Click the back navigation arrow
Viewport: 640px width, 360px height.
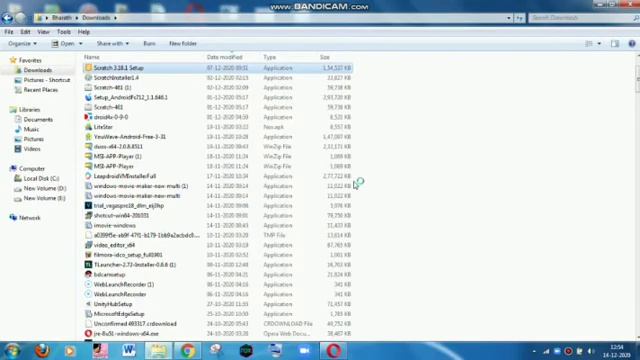tap(7, 18)
